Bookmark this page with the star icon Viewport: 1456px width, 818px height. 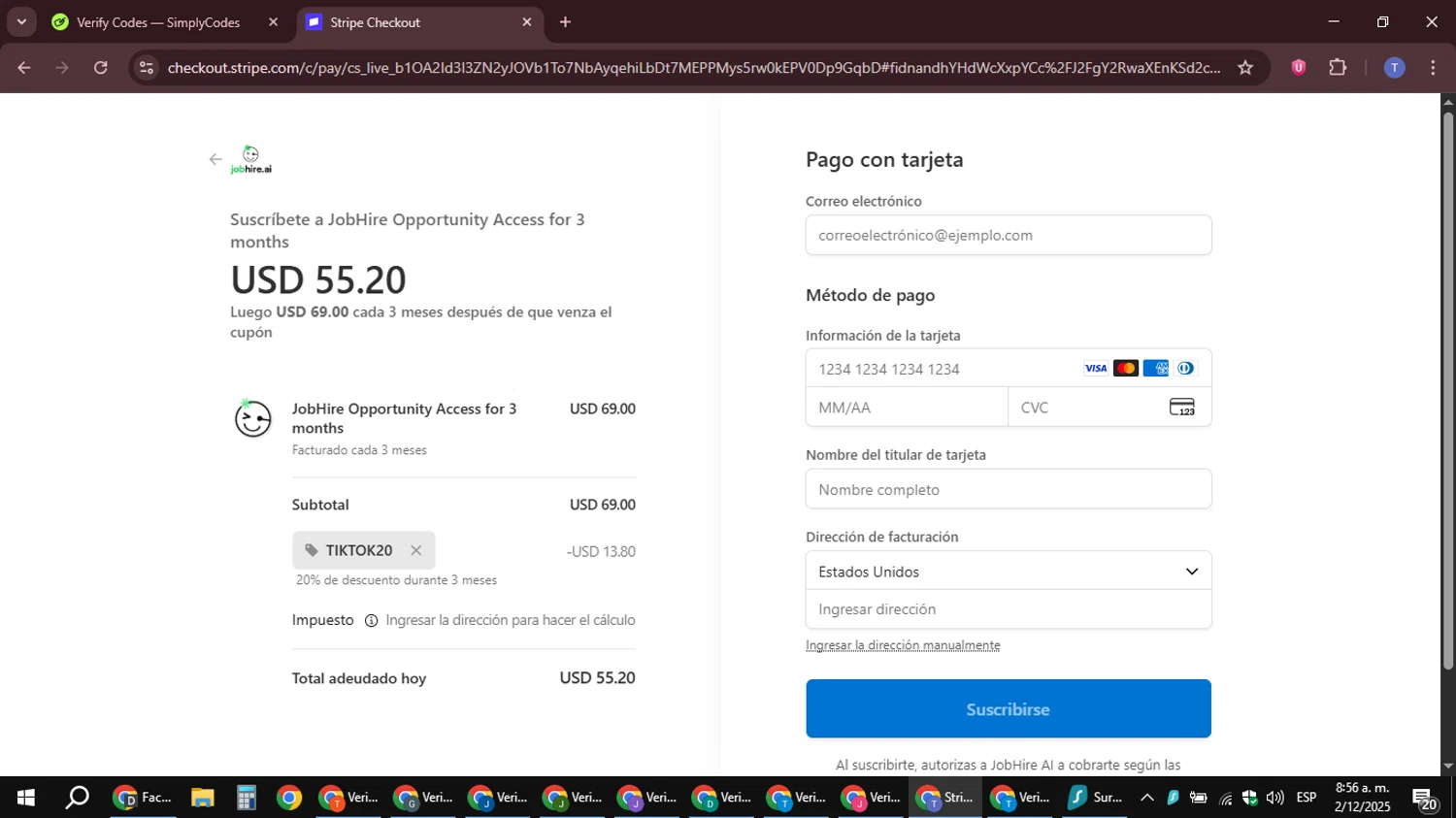click(x=1245, y=67)
